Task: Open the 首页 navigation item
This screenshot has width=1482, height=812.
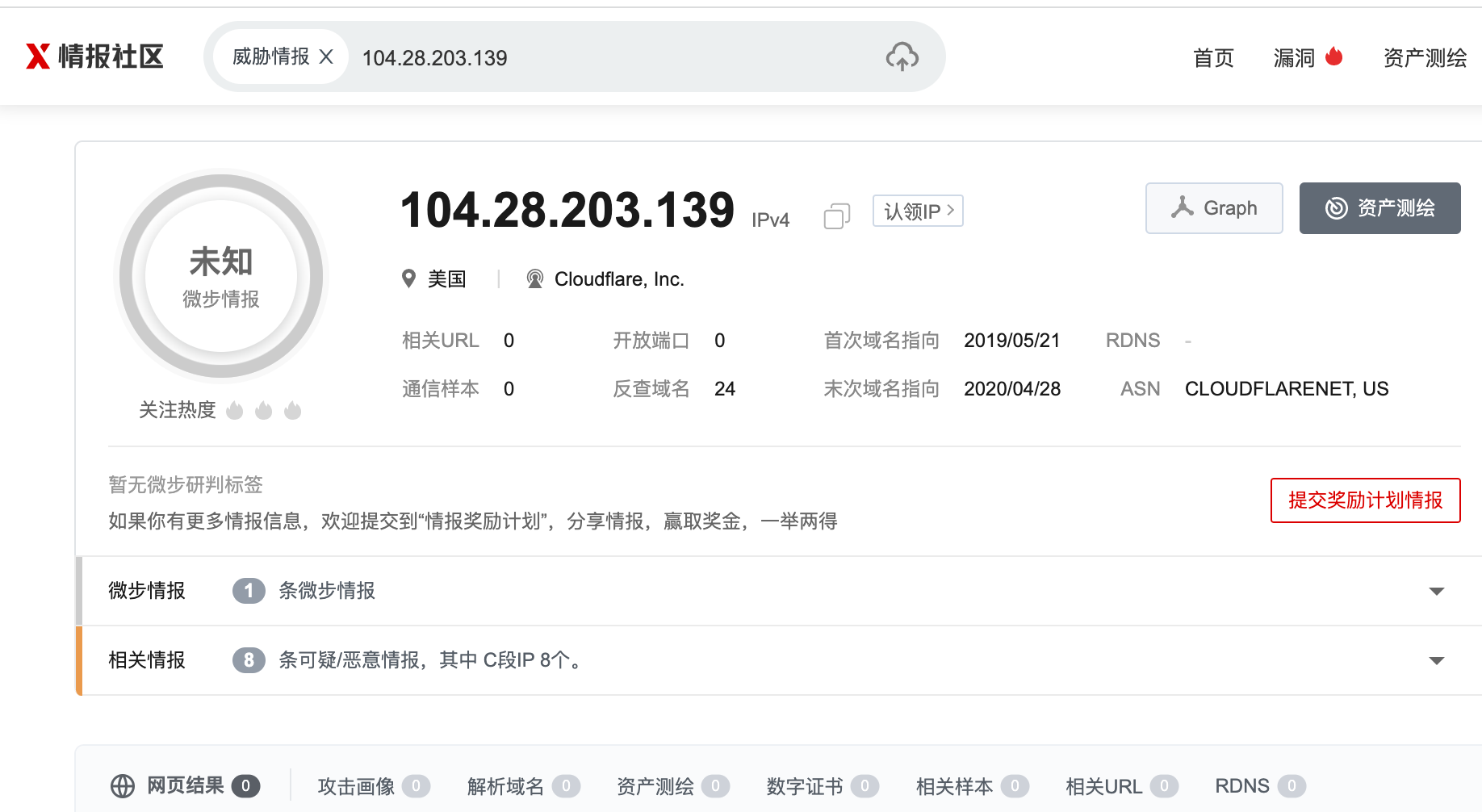Action: (x=1213, y=58)
